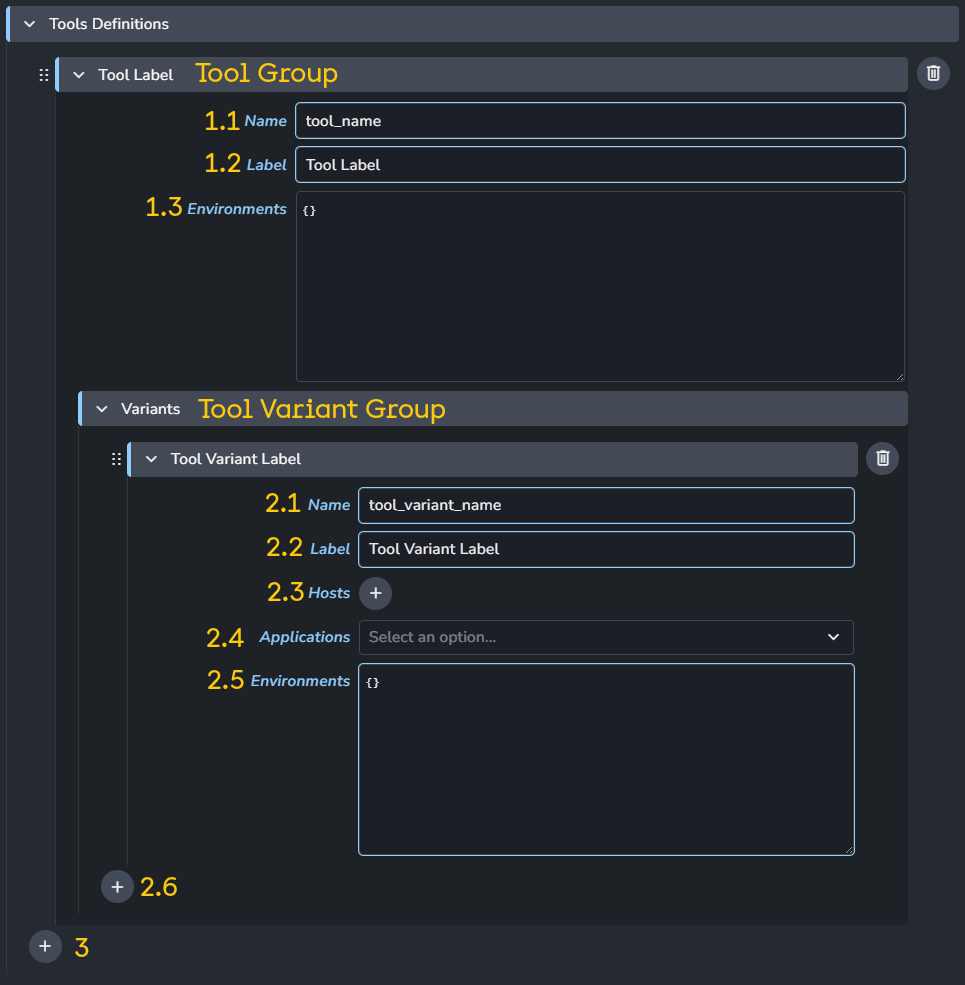
Task: Click the resize grip of variant Environments textarea
Action: (848, 849)
